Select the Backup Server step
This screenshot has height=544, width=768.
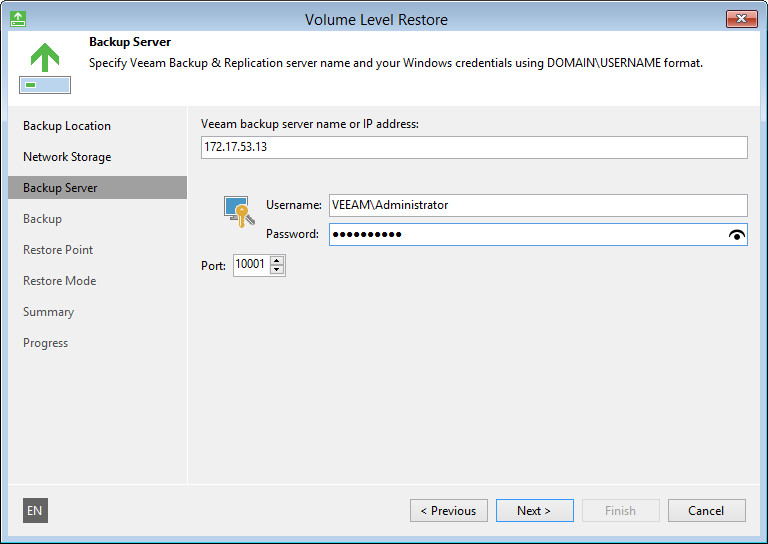coord(97,188)
